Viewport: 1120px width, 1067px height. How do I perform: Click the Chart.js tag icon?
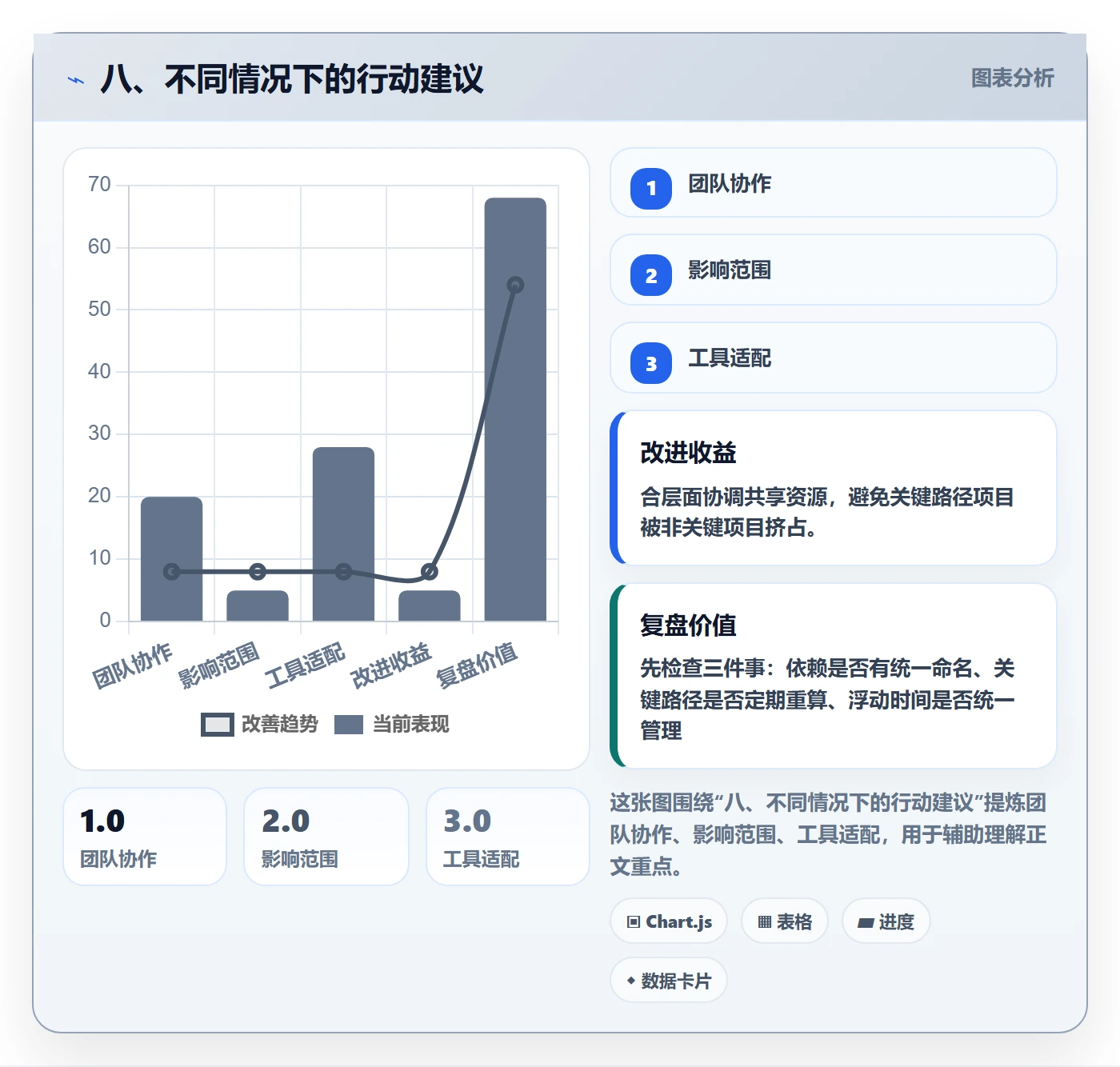coord(634,922)
